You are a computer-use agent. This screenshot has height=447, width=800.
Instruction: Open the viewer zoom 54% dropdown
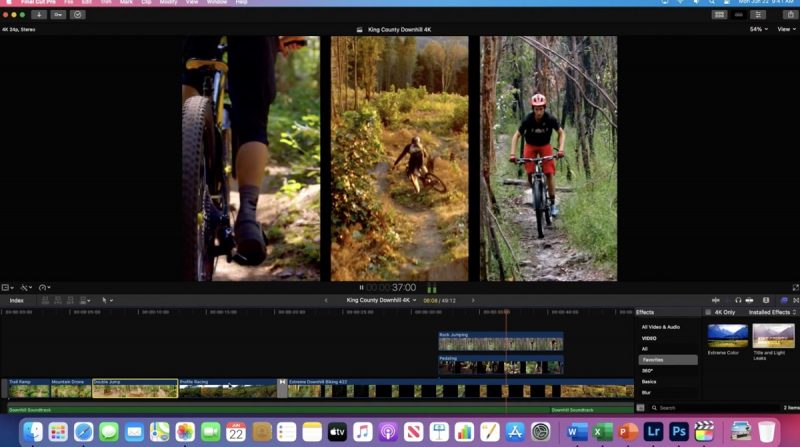[758, 29]
